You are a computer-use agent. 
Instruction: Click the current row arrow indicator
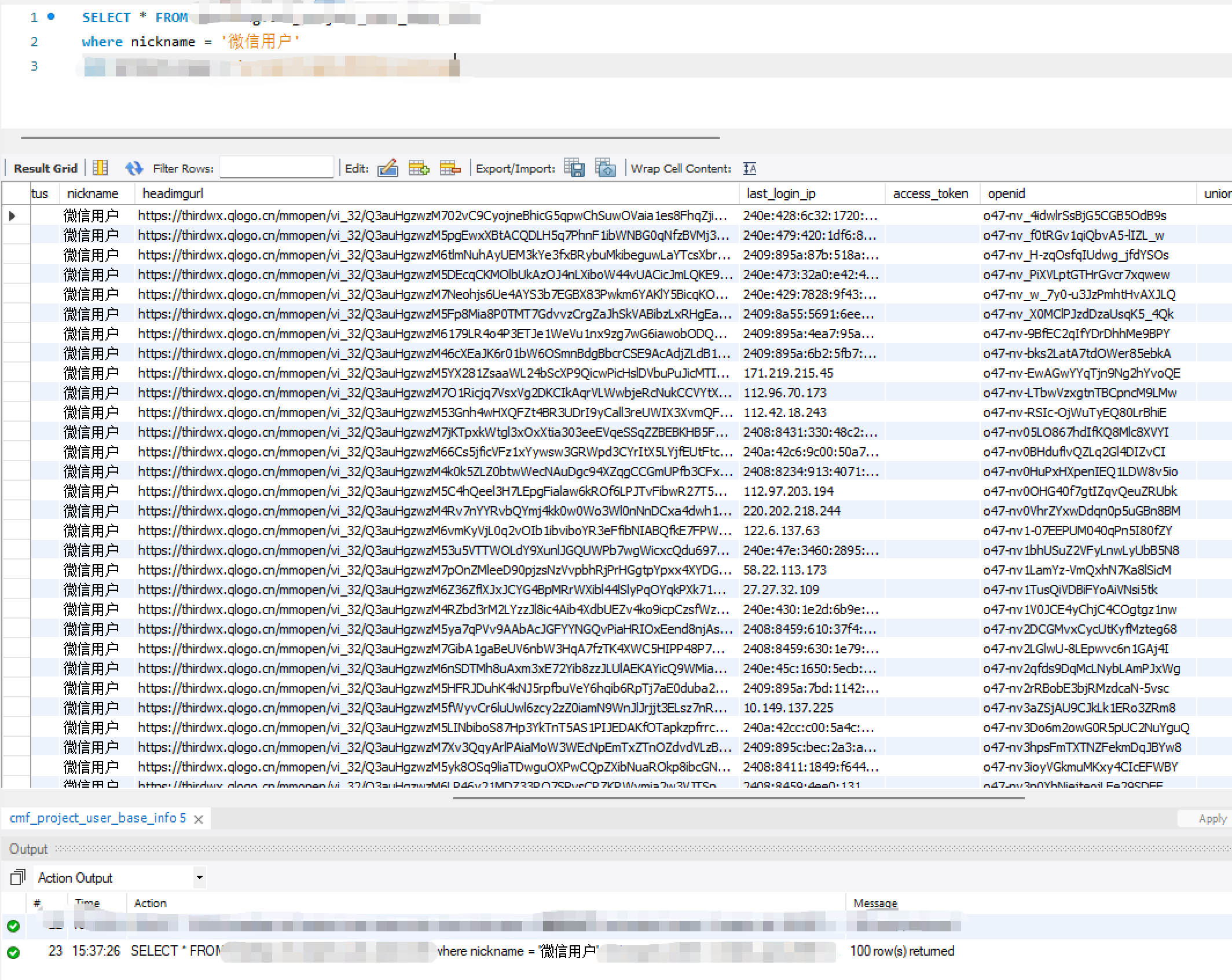click(12, 216)
